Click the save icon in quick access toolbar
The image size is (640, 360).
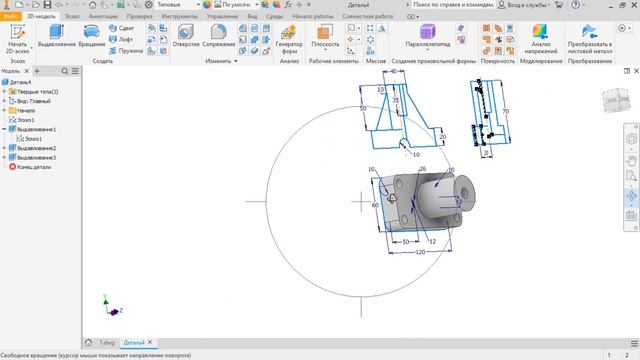(47, 5)
